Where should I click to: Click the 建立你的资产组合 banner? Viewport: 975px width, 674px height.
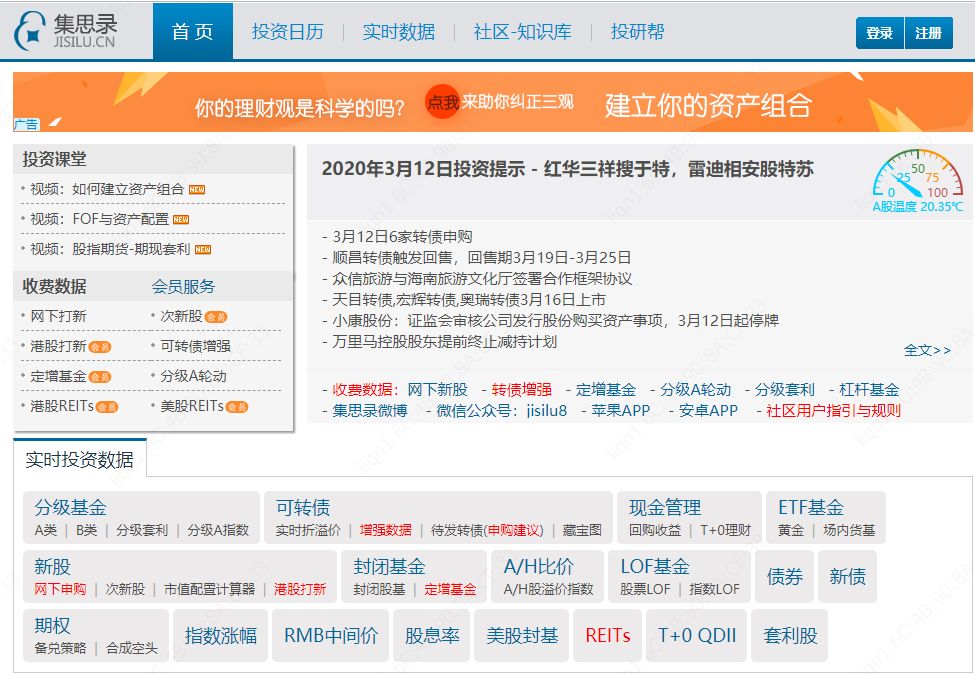pyautogui.click(x=708, y=105)
